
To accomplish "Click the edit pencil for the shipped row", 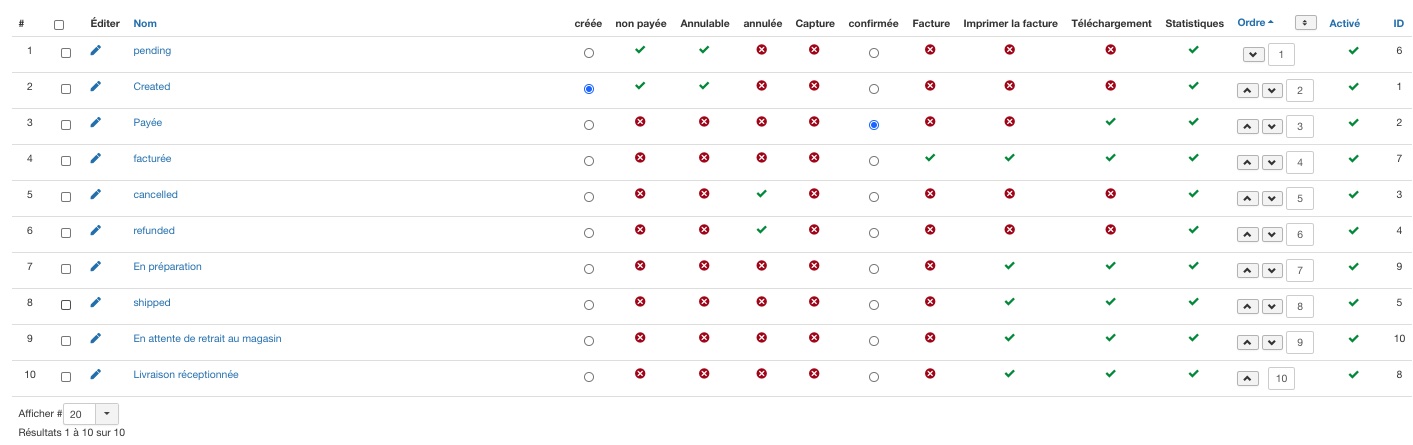I will tap(96, 303).
